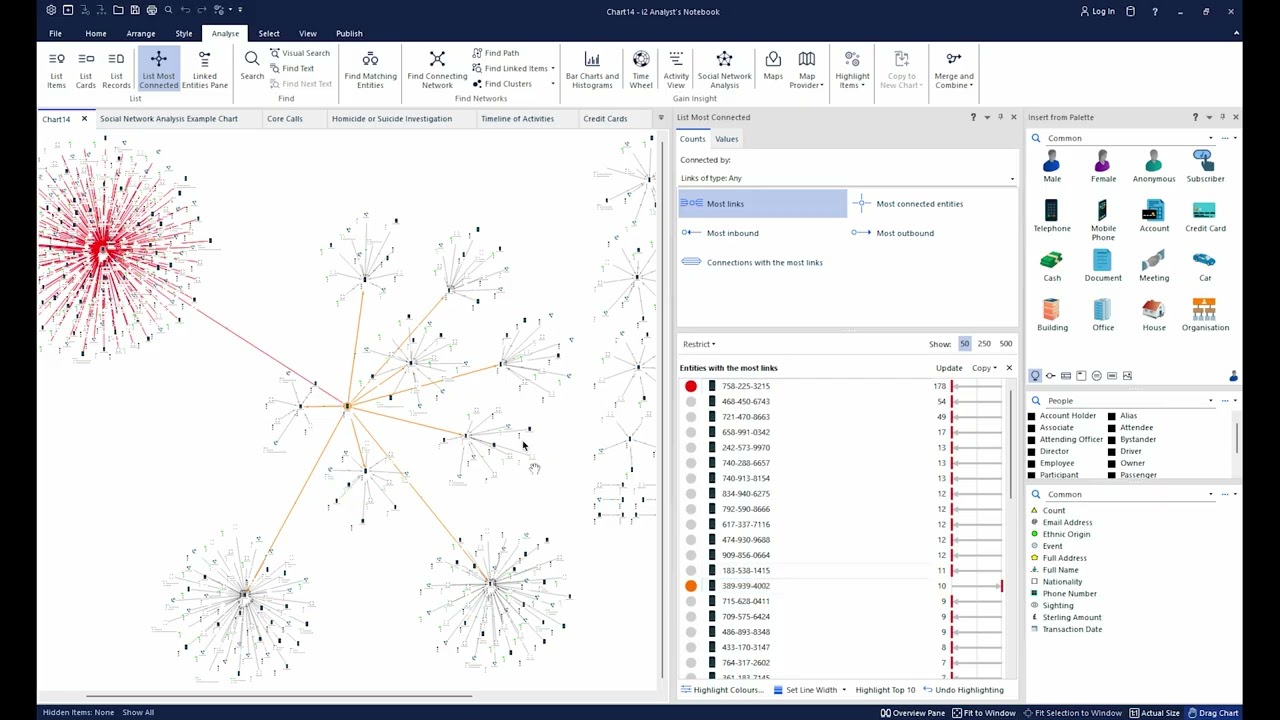Open the Publish ribbon tab

(x=349, y=33)
